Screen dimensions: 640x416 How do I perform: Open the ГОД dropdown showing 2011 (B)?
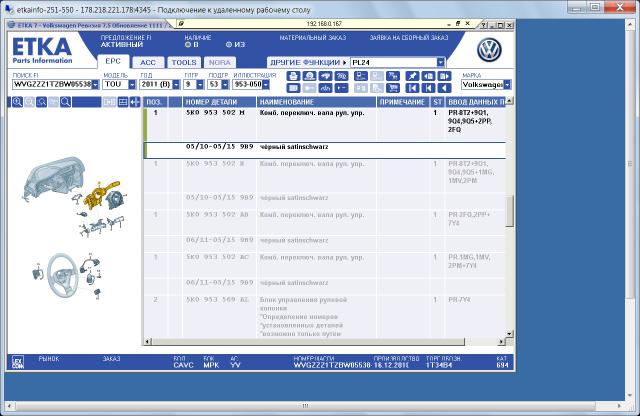176,85
